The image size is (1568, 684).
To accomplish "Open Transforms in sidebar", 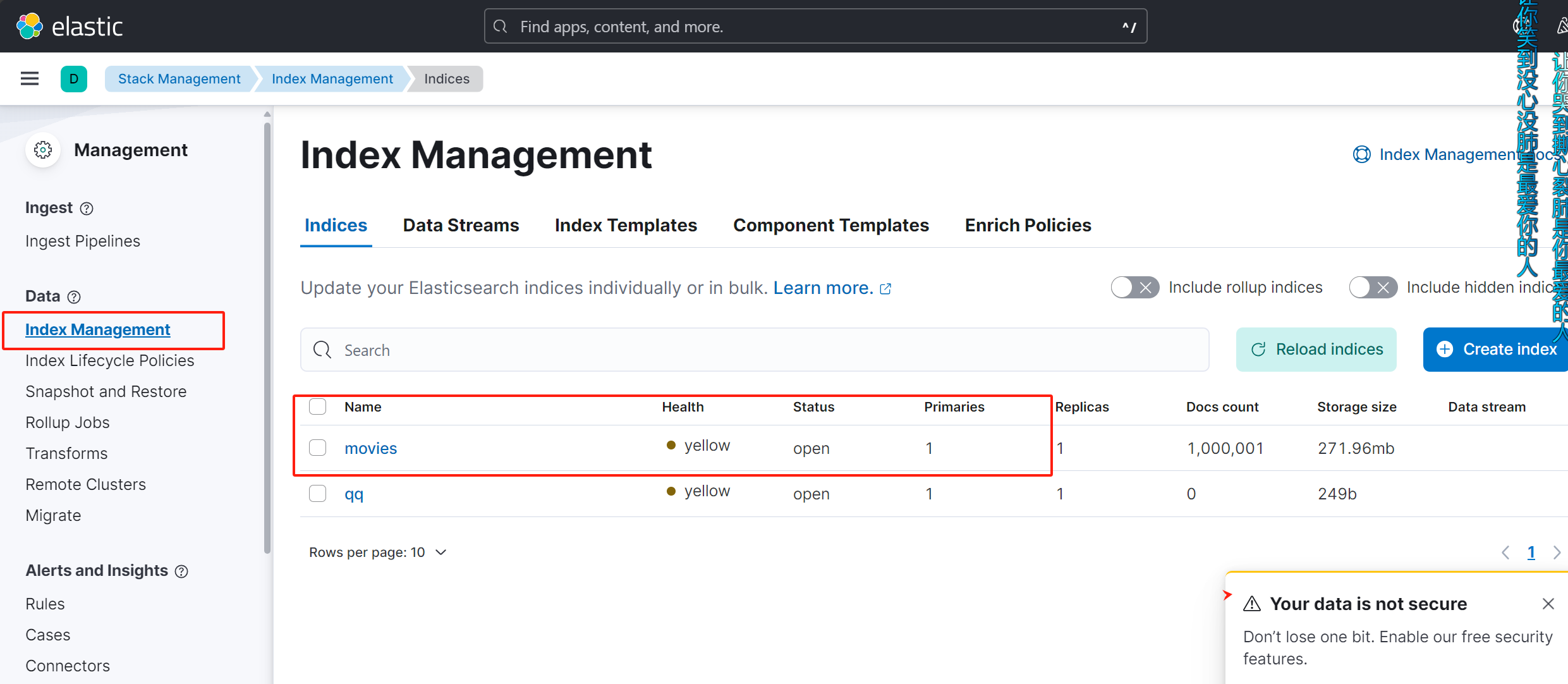I will coord(66,454).
